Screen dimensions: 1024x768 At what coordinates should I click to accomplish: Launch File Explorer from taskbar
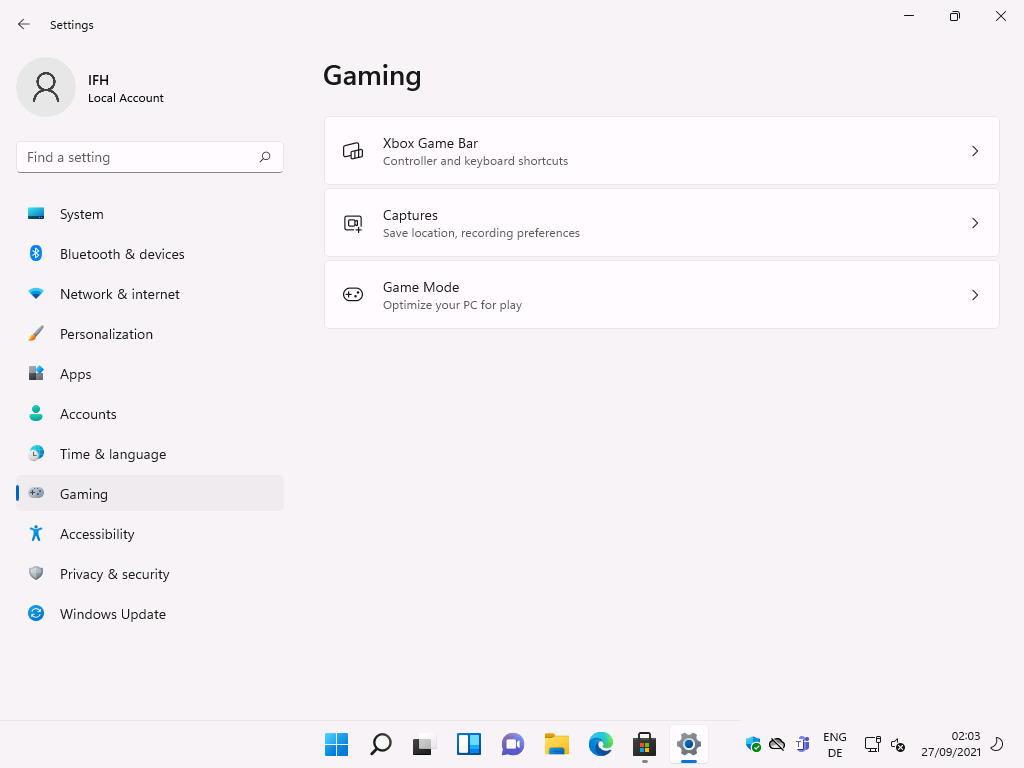(x=556, y=744)
